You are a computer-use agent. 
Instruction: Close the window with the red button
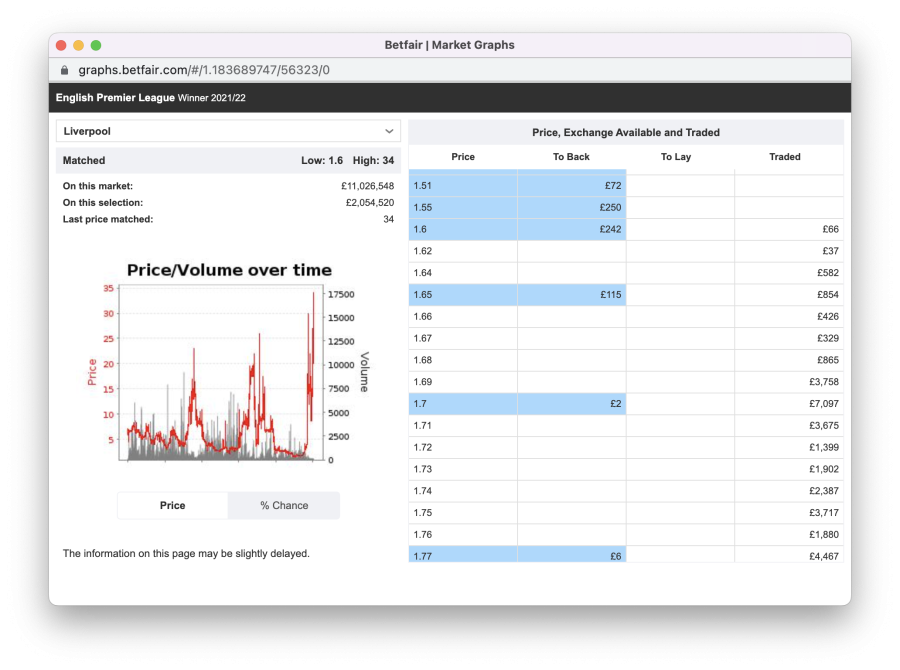[x=61, y=45]
